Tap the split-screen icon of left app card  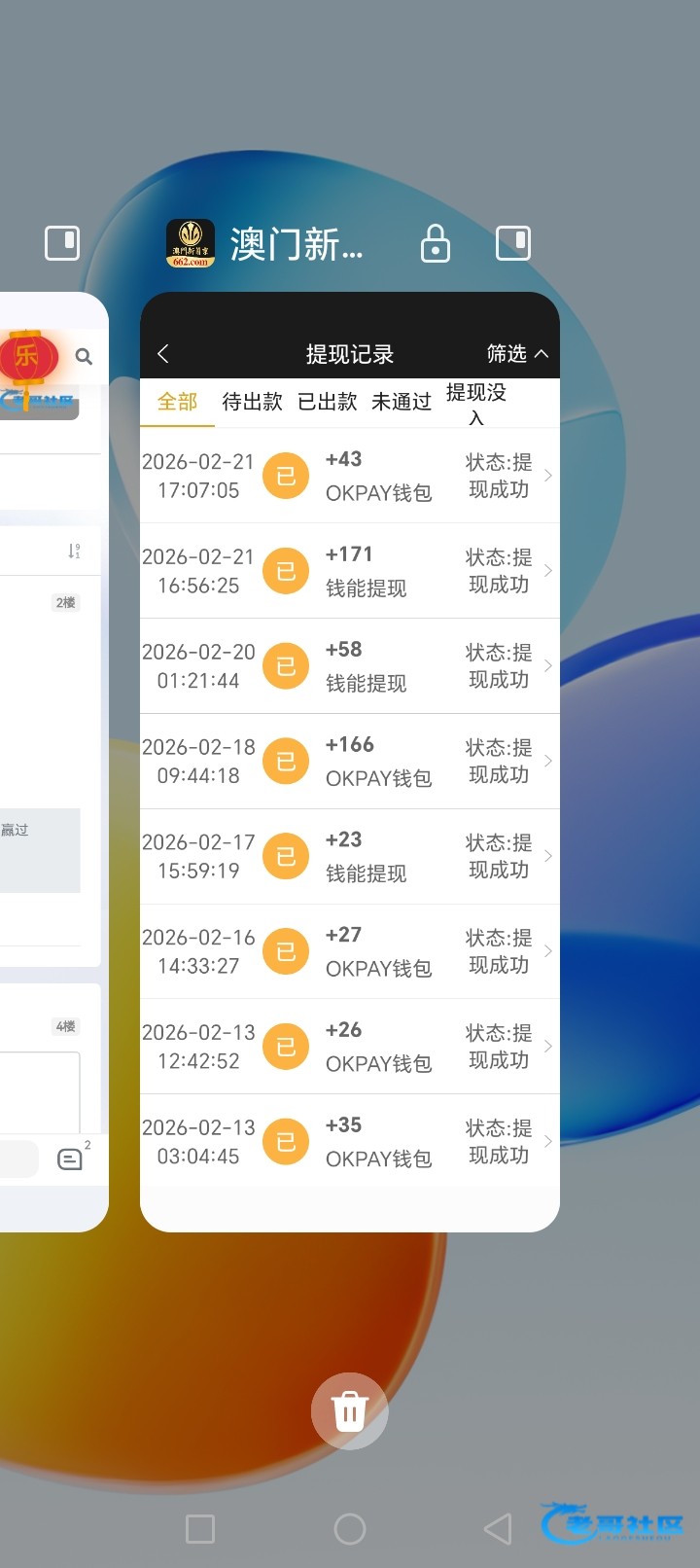click(x=62, y=243)
